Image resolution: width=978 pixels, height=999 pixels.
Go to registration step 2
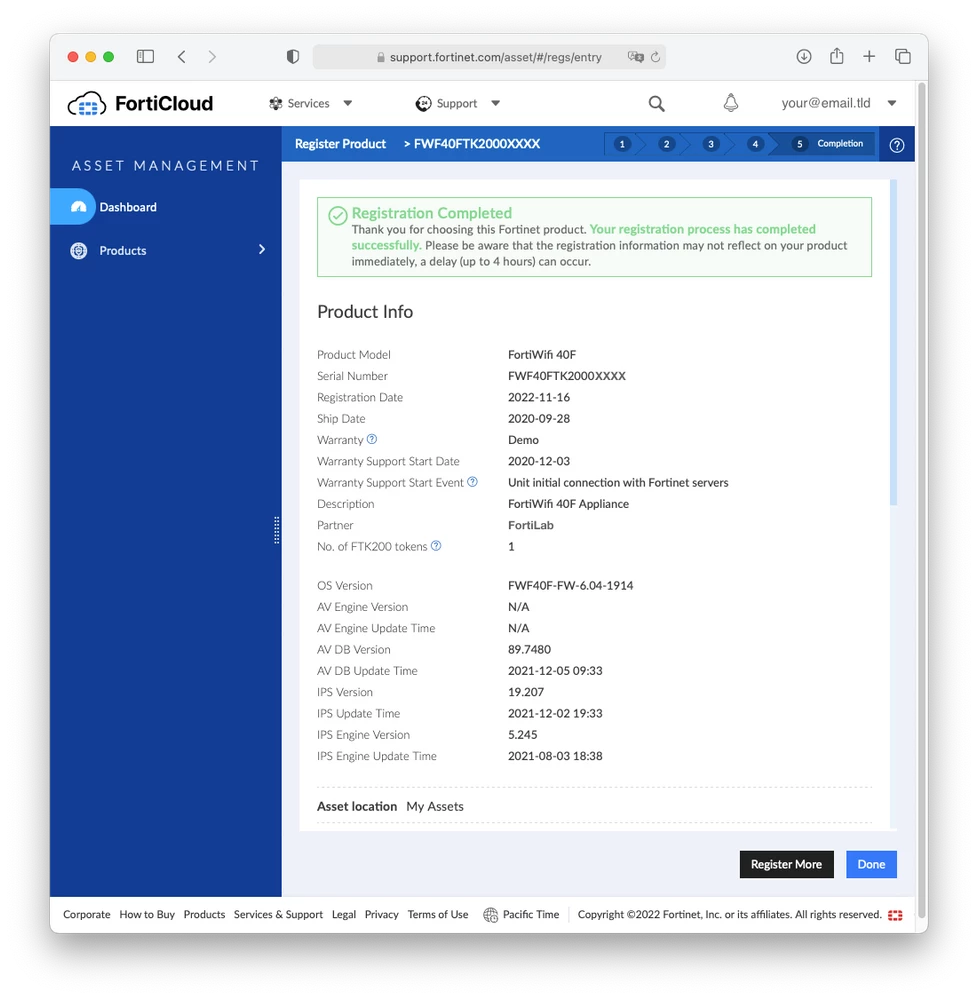(x=666, y=144)
